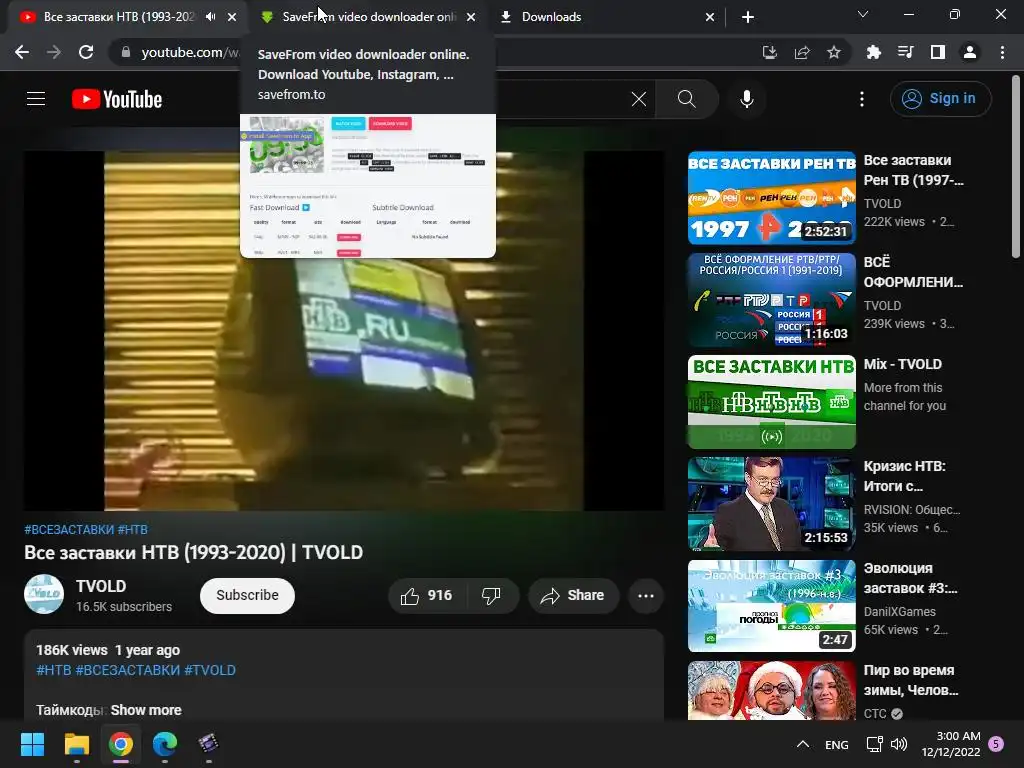Open Chrome profile avatar icon
Screen dimensions: 1024x768
coord(969,52)
